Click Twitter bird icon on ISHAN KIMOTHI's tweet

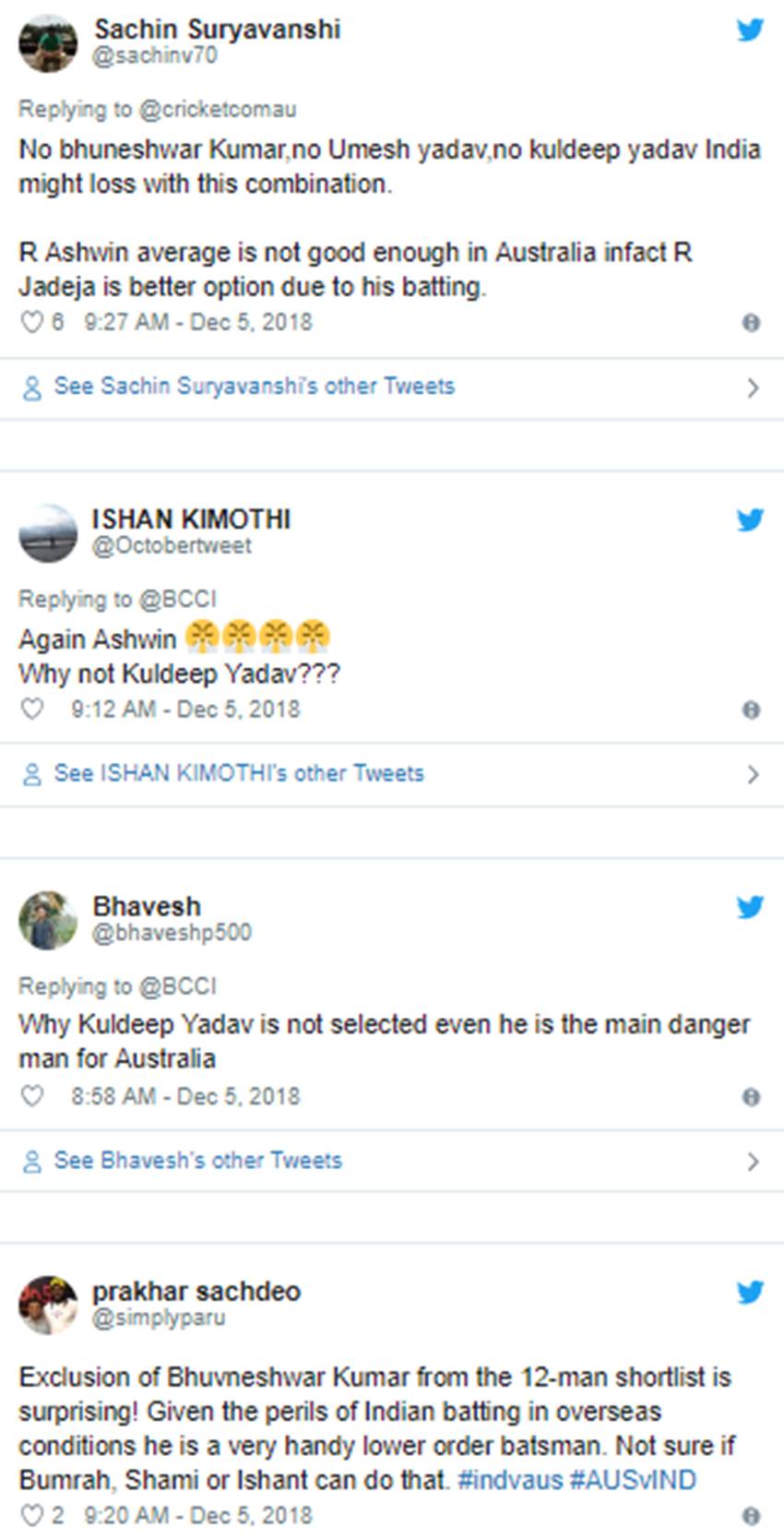pos(750,520)
